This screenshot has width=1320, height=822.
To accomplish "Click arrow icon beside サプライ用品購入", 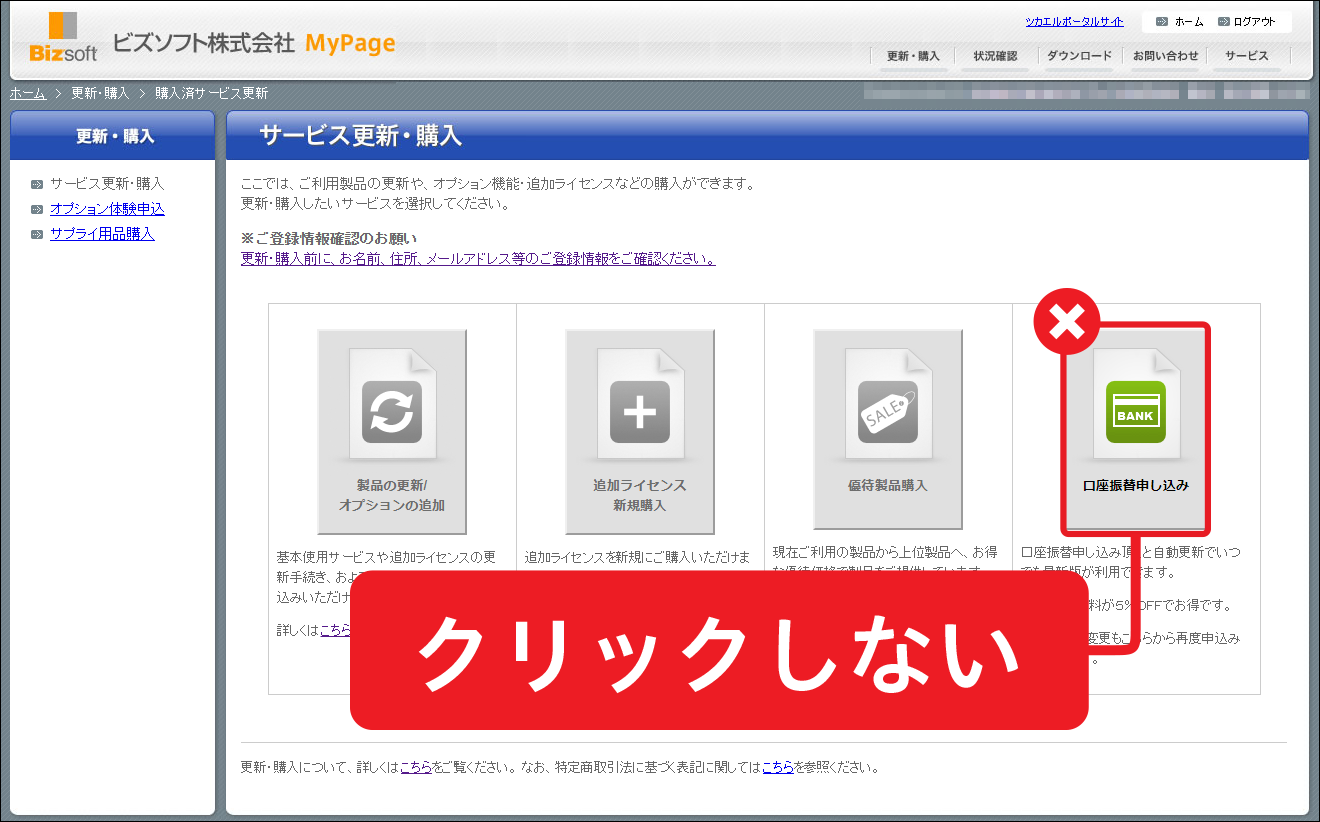I will point(37,234).
